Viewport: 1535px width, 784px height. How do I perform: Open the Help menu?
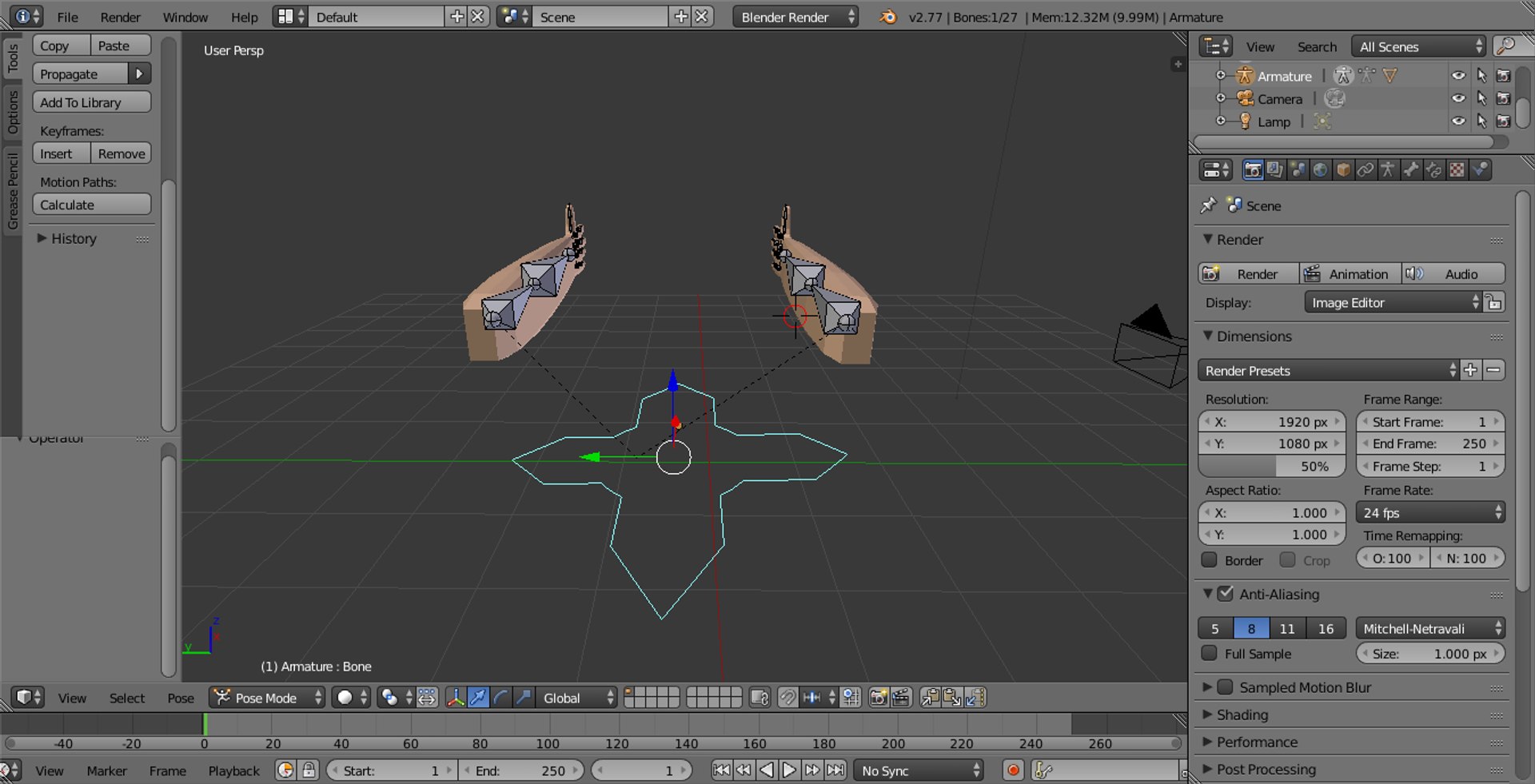(x=244, y=17)
